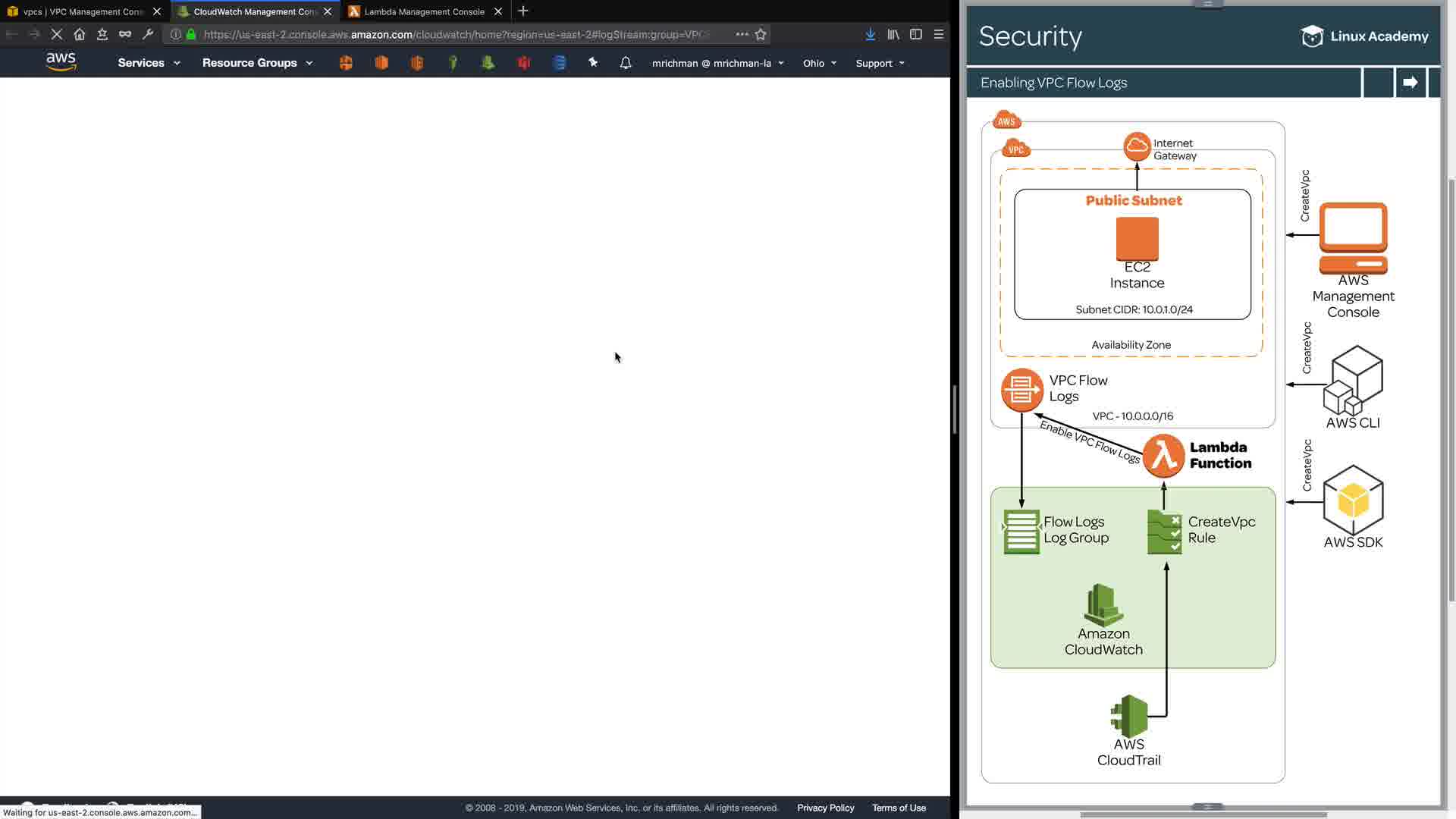Open the Ohio region selector
Screen dimensions: 1456x819
[820, 63]
